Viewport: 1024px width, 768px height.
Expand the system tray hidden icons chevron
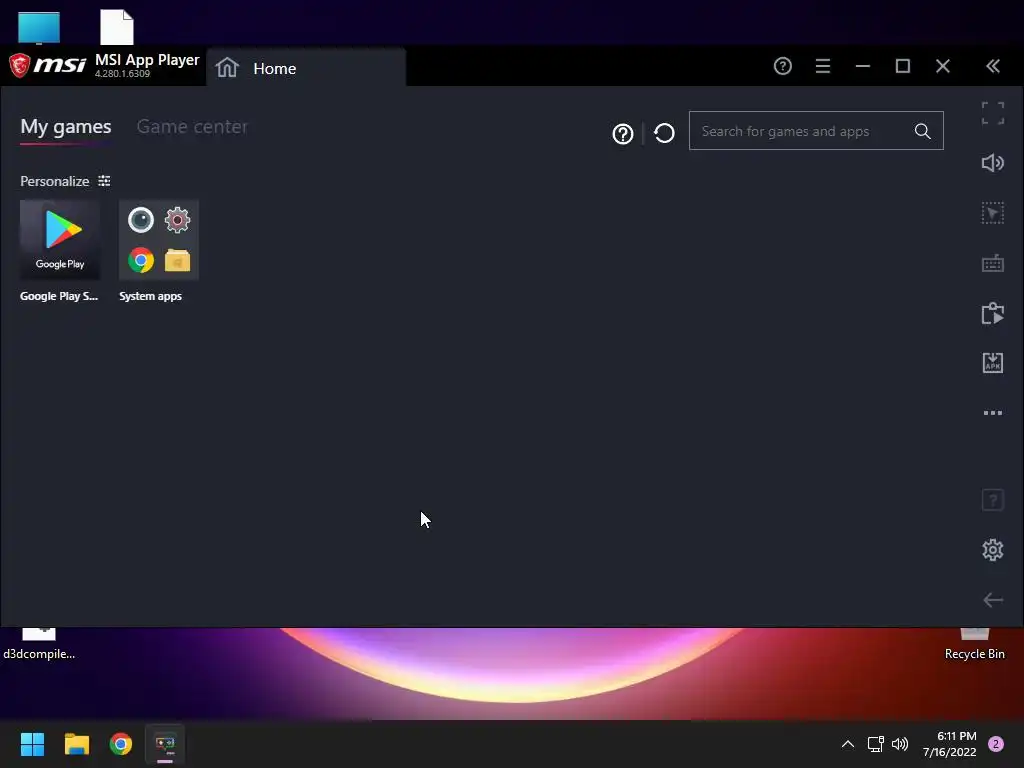click(848, 744)
